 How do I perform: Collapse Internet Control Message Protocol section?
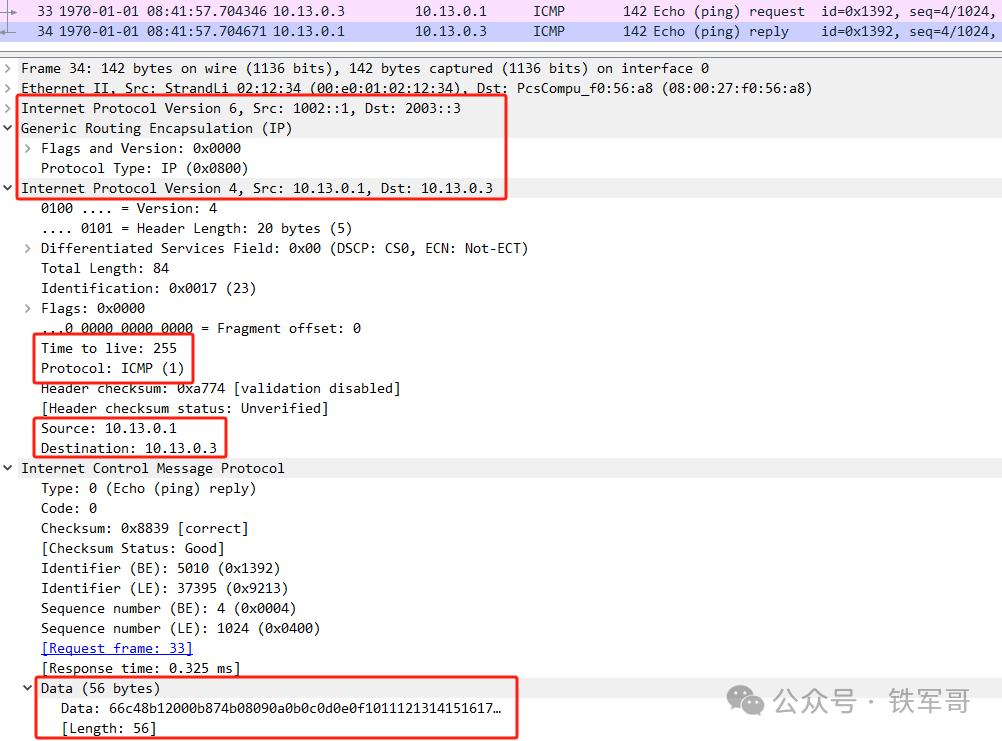pos(8,468)
